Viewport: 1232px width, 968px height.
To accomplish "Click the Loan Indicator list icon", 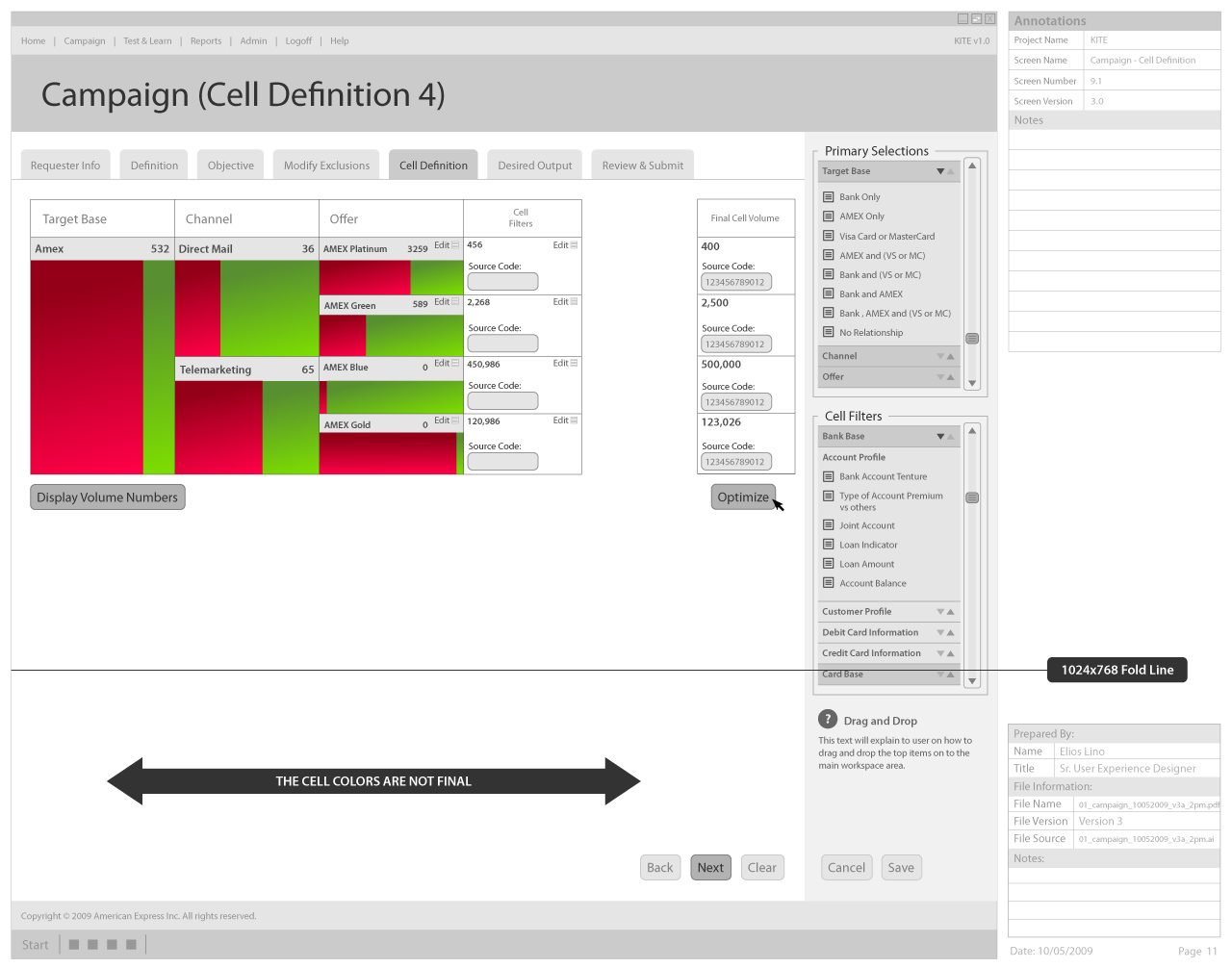I will point(828,545).
